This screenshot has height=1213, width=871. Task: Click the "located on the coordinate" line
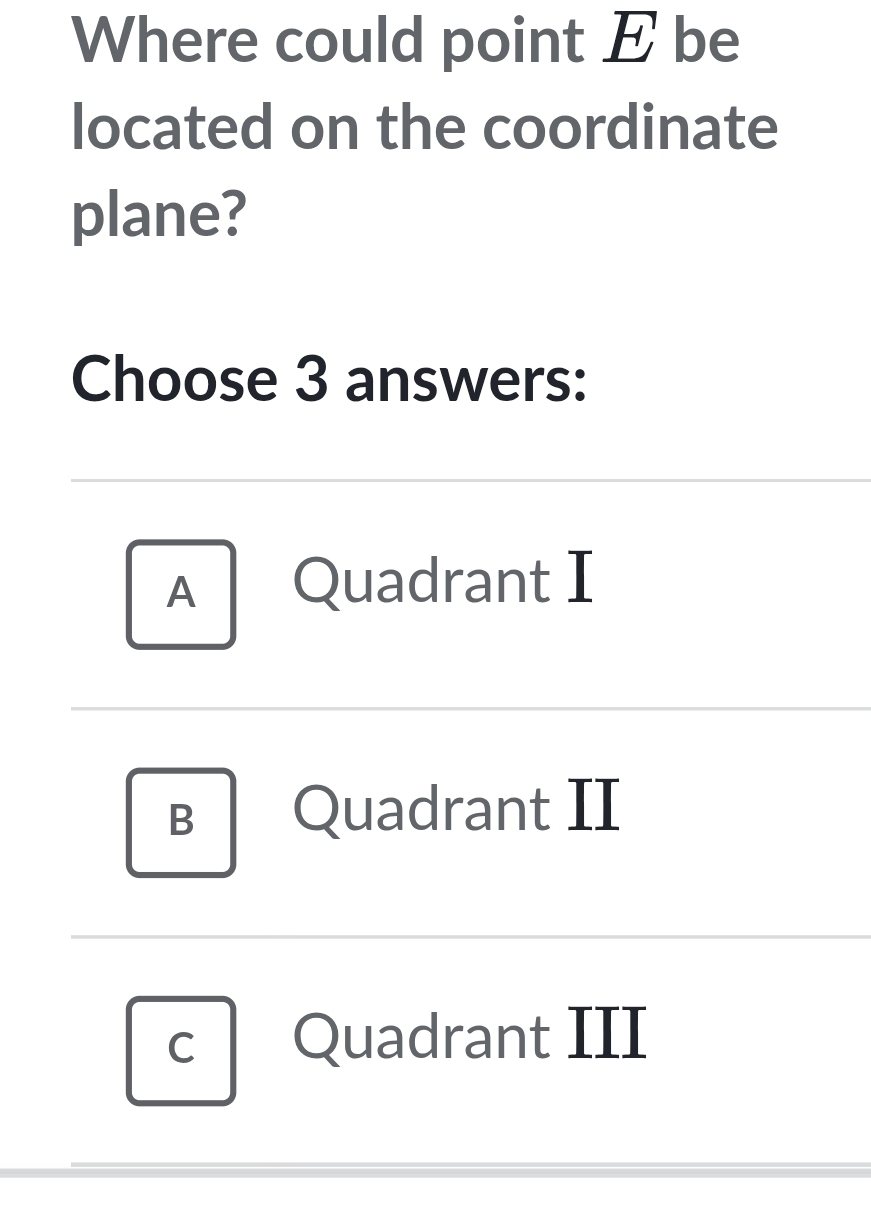[x=425, y=128]
